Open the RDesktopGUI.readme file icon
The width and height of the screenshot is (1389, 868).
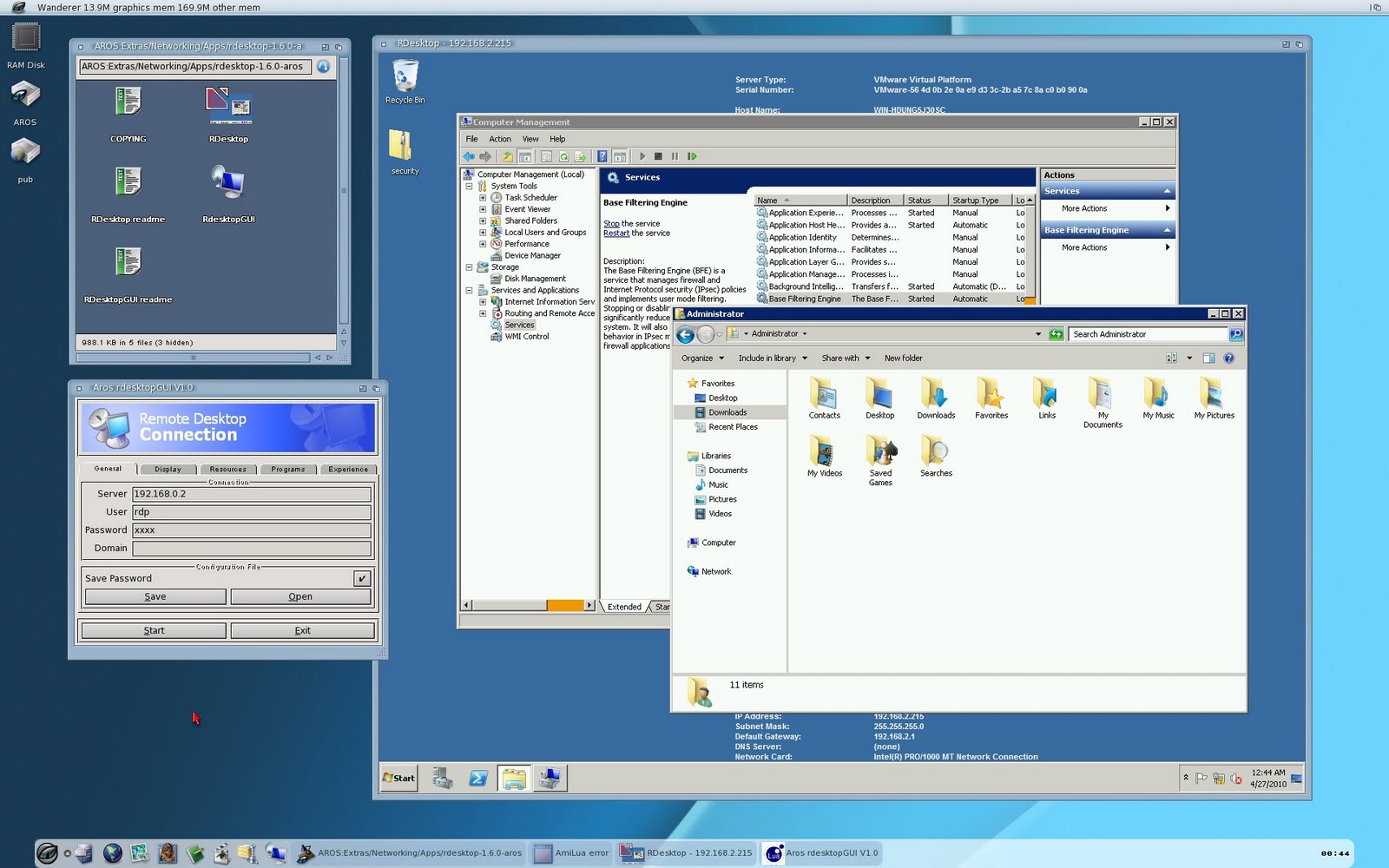pos(128,263)
